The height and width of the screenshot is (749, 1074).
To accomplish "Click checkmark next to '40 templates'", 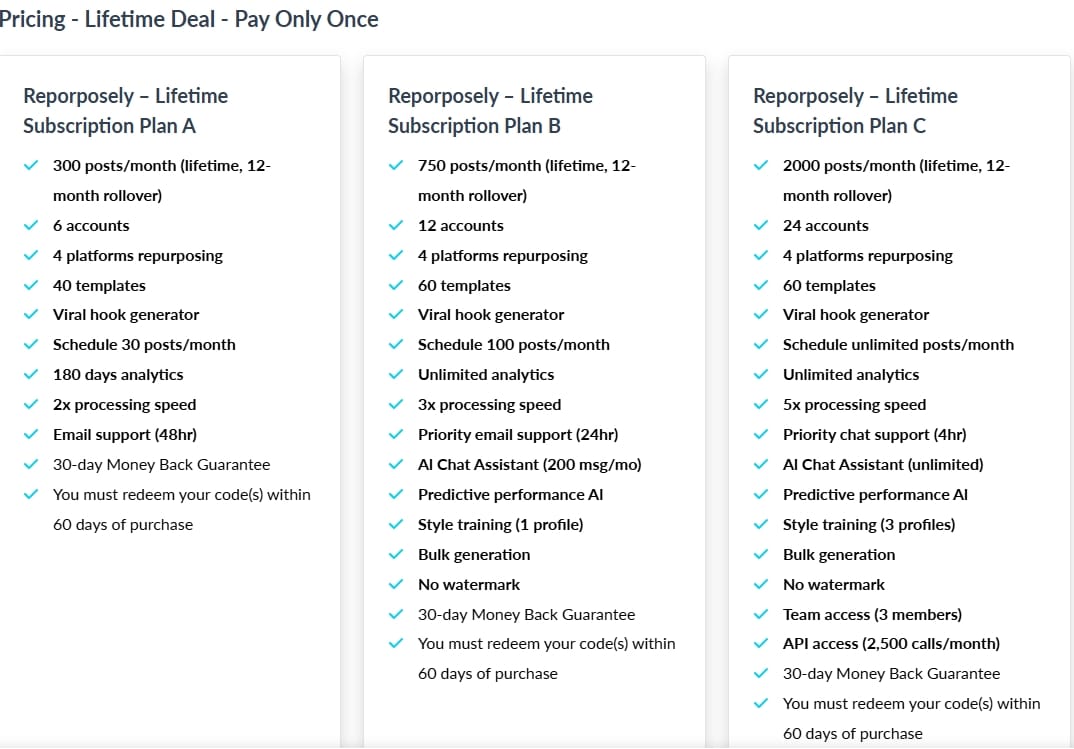I will 31,286.
